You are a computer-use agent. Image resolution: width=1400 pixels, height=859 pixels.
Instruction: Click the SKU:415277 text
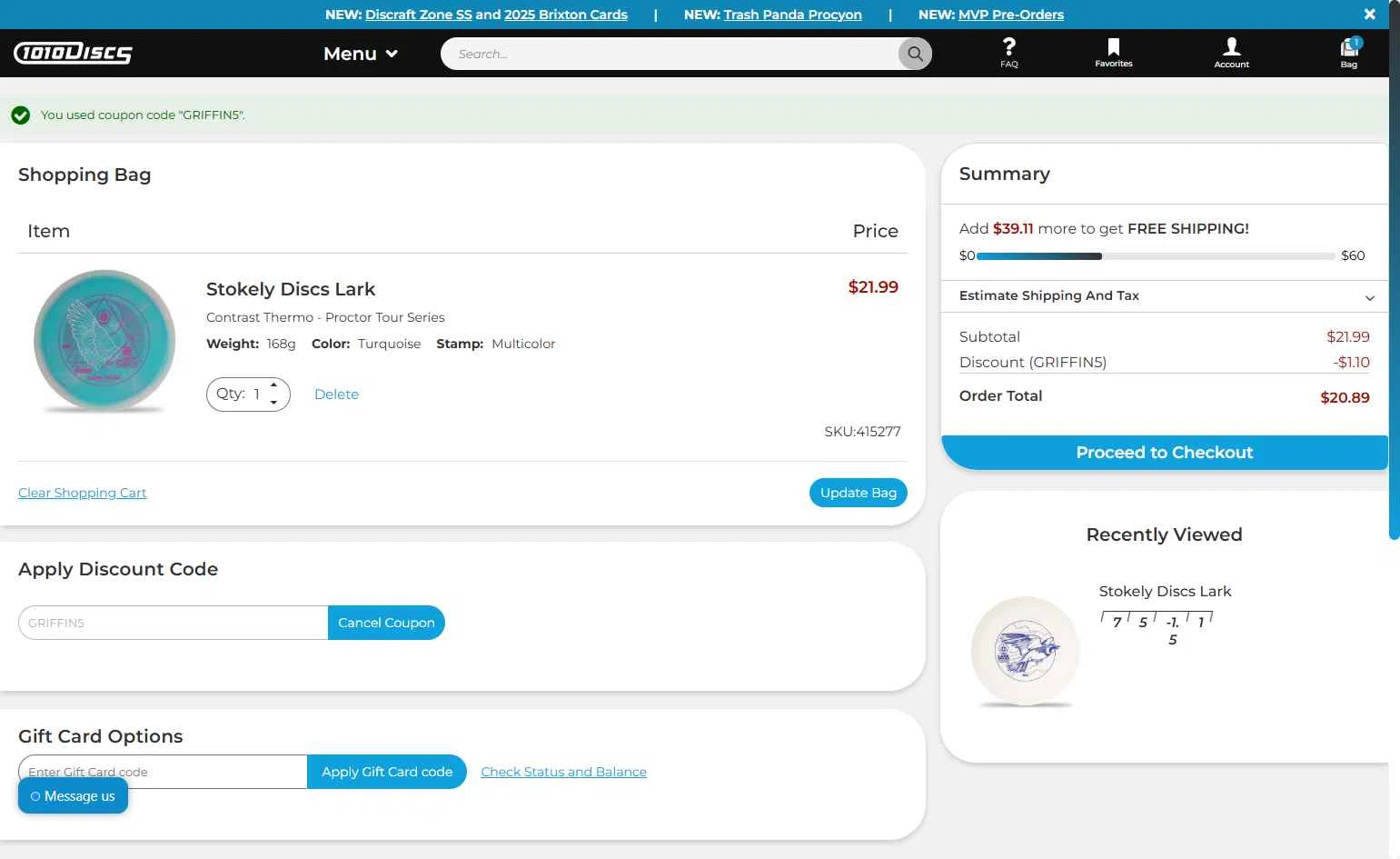tap(862, 432)
